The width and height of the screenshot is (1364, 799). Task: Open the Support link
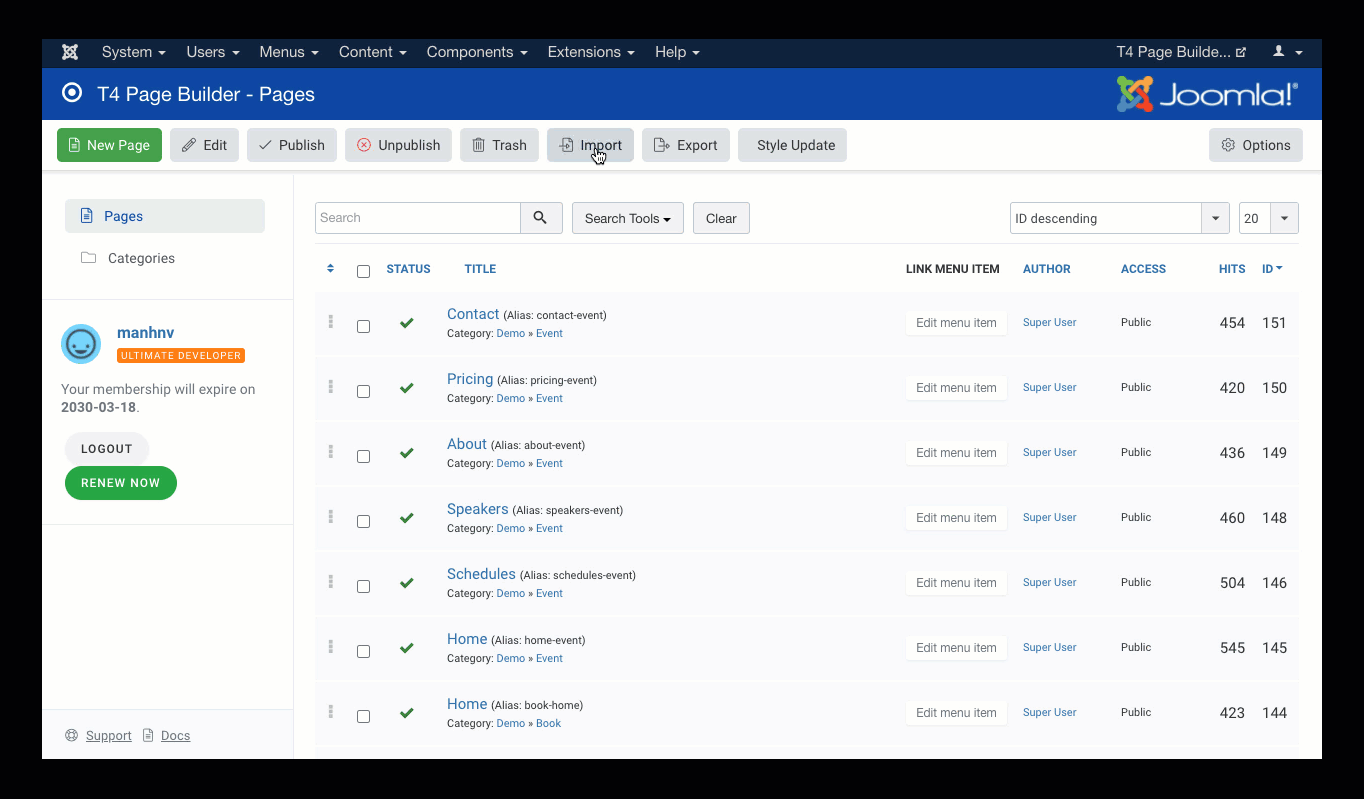[108, 736]
